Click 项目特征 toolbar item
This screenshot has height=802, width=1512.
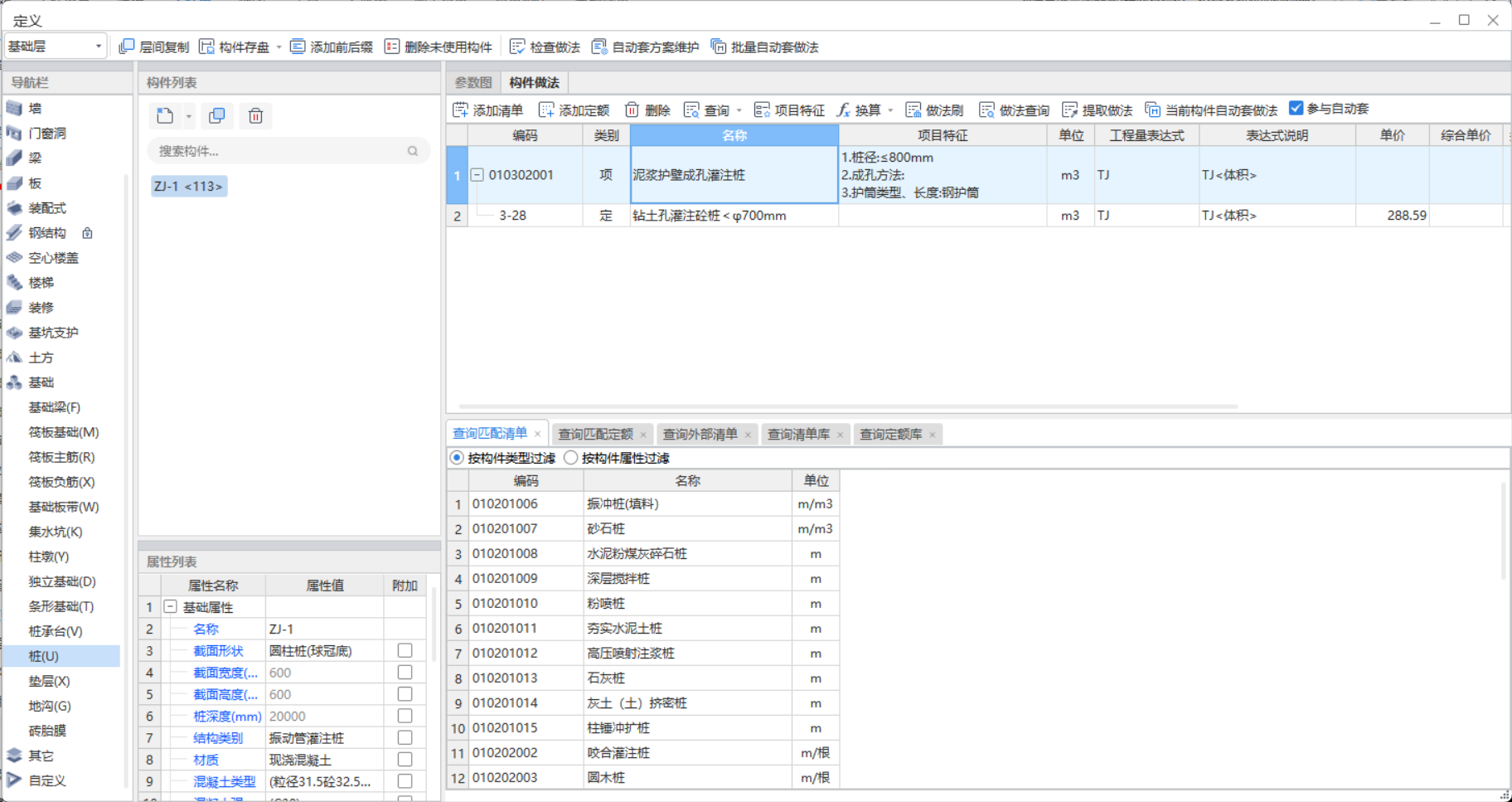(789, 109)
